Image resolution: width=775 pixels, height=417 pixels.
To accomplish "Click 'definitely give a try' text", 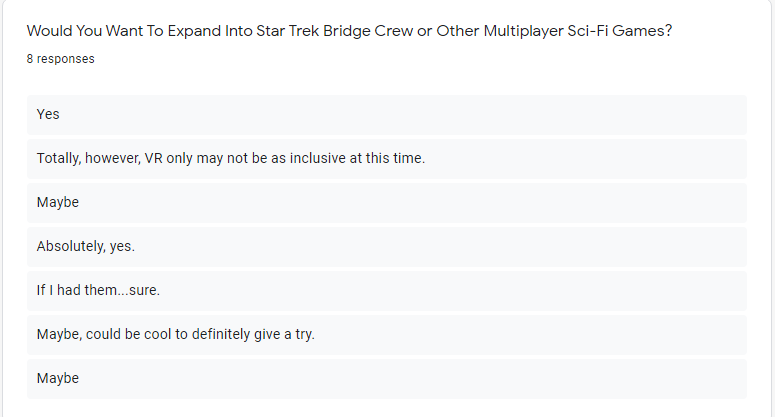I will coord(253,334).
